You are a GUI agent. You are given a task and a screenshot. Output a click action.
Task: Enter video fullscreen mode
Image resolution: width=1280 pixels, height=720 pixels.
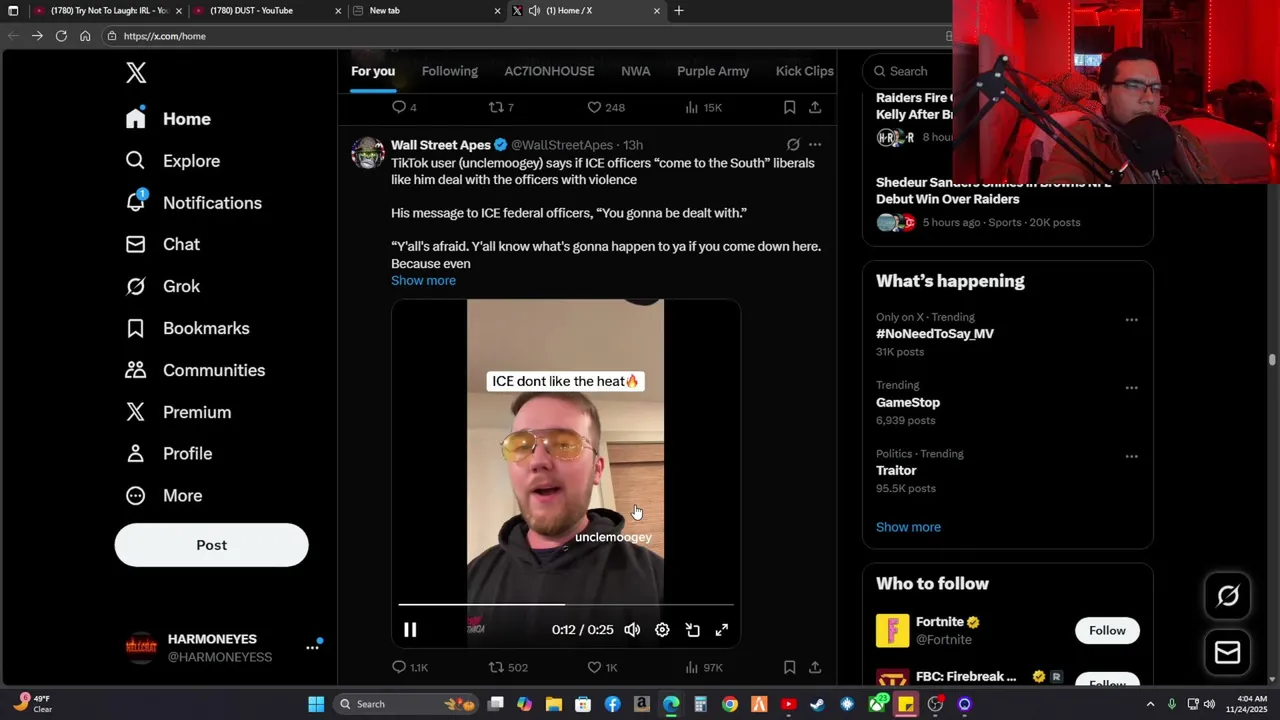[x=722, y=630]
